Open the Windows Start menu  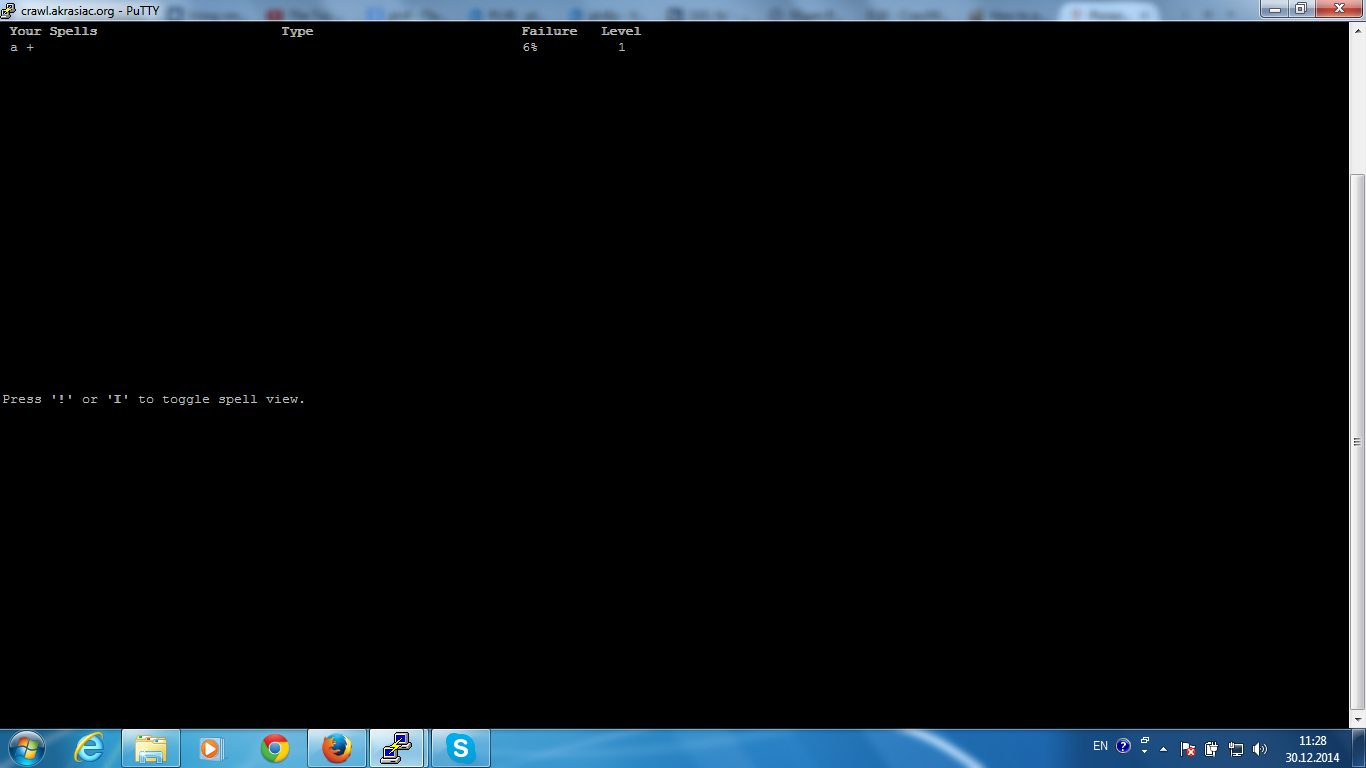(26, 748)
